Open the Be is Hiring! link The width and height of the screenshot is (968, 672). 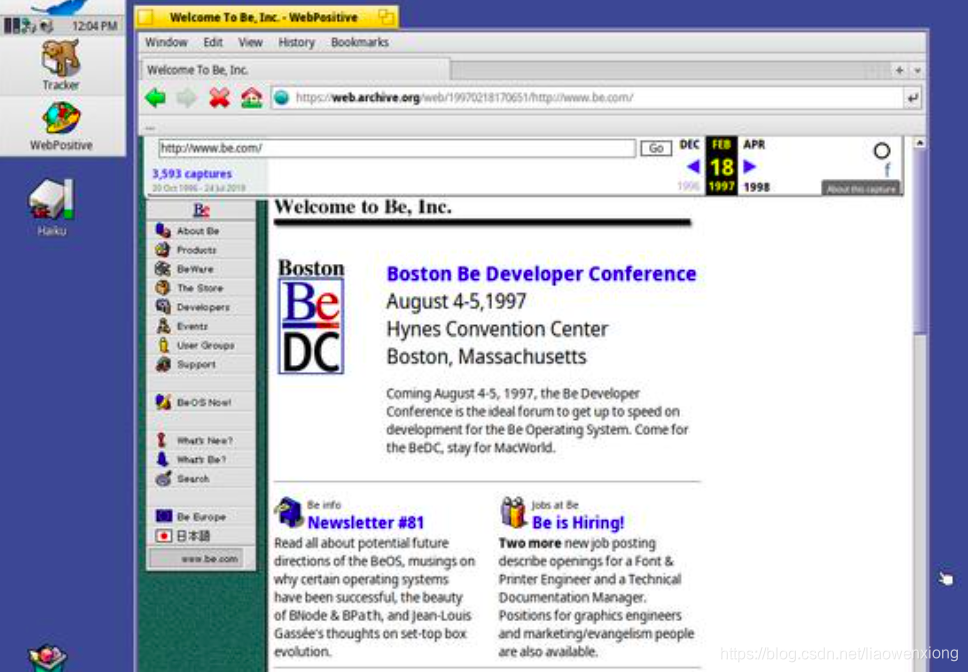click(578, 523)
